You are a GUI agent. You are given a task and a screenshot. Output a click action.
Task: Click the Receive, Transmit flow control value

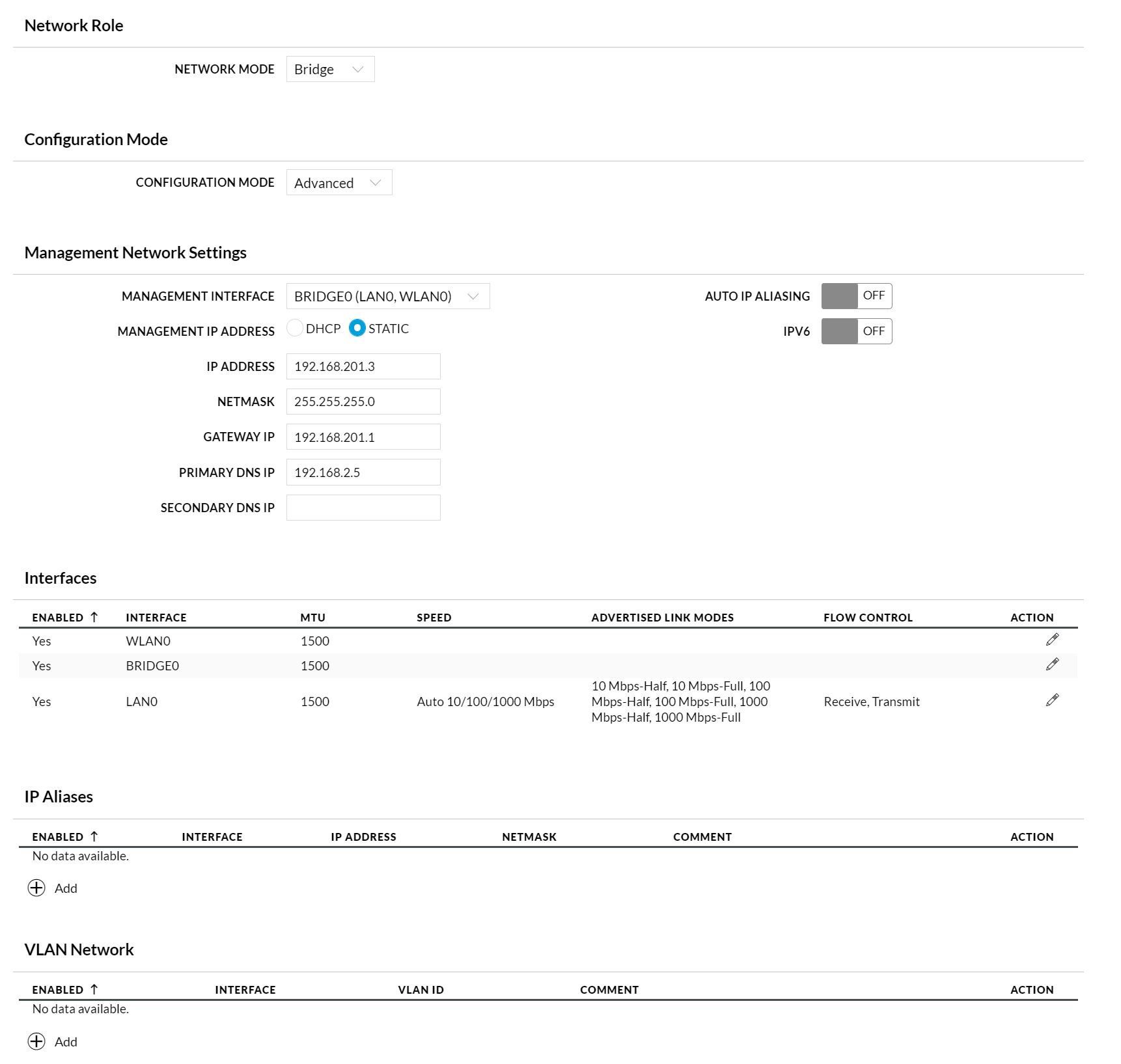[872, 702]
